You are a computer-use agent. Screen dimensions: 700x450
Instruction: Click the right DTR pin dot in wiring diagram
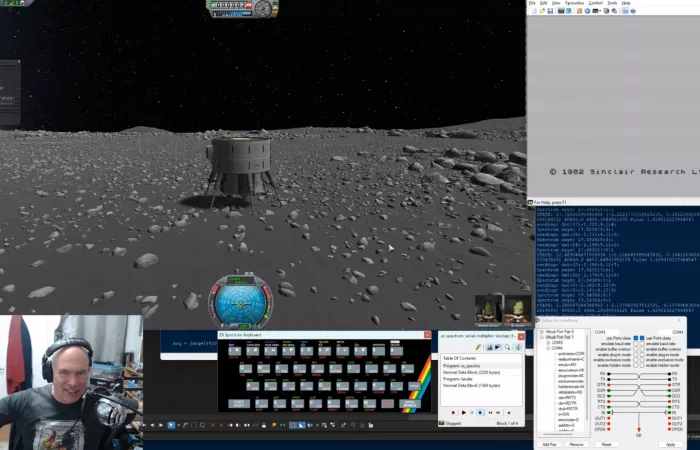coord(669,385)
